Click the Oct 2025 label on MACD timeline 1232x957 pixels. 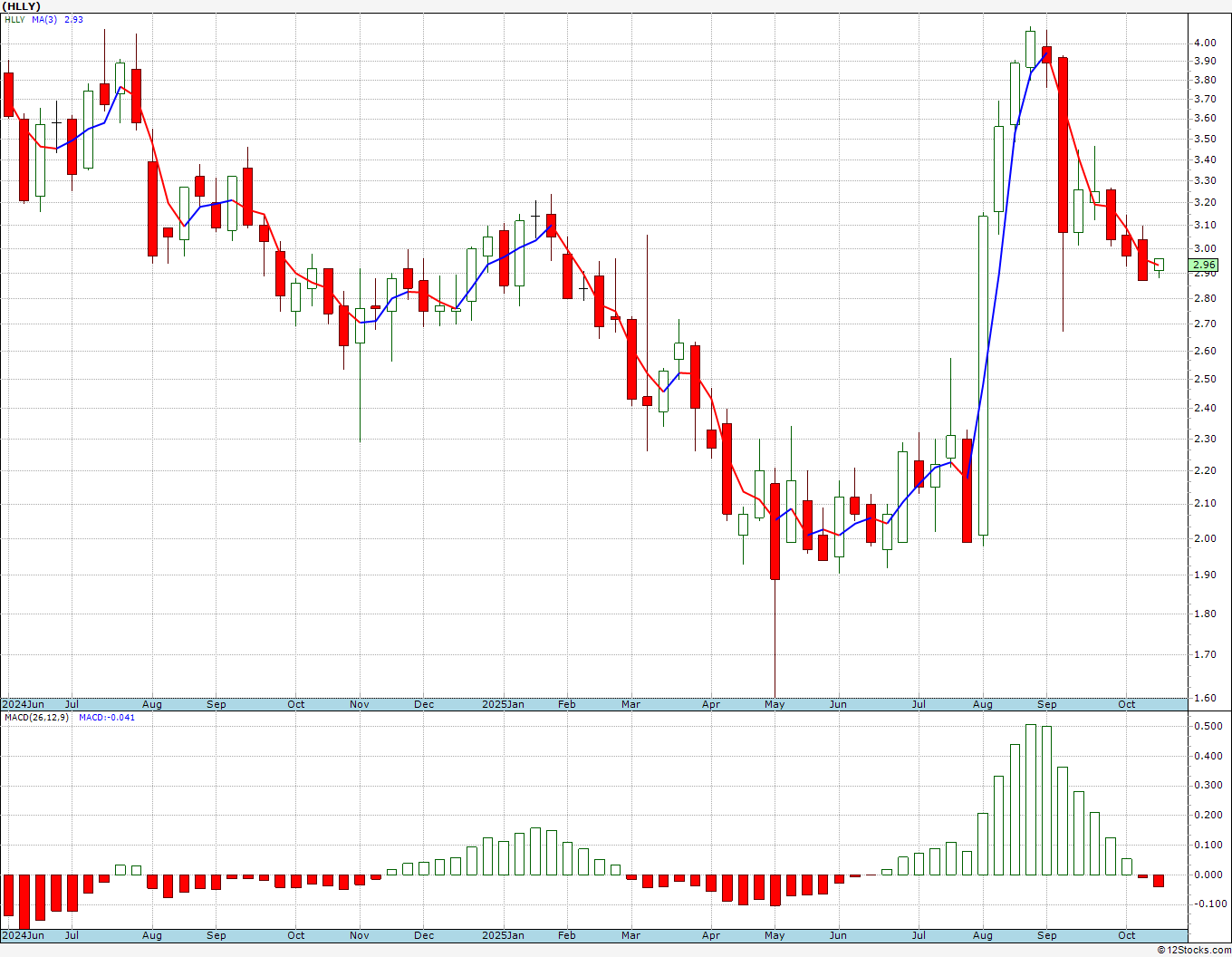pos(1126,935)
